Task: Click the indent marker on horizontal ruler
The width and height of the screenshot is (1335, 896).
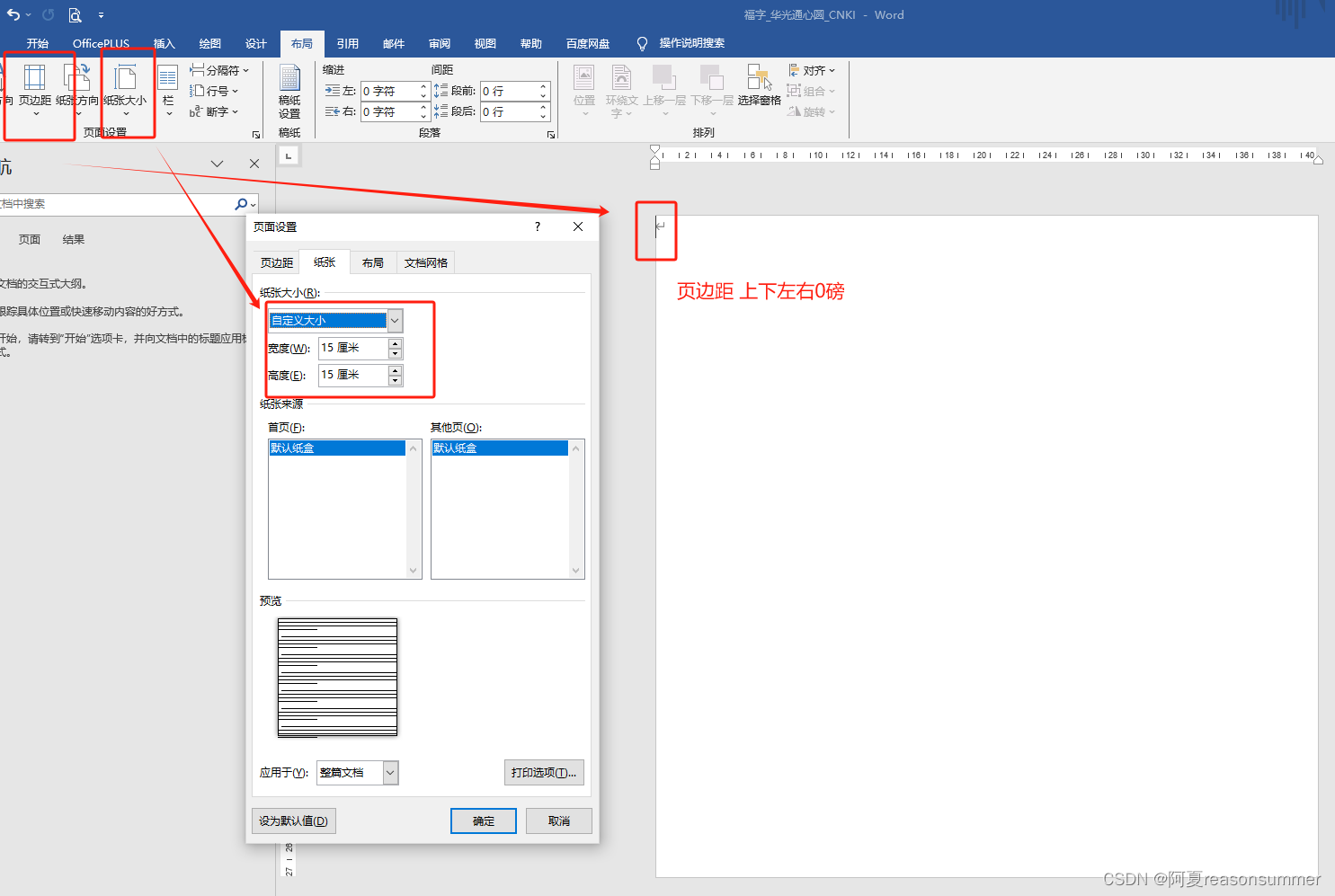Action: coord(654,157)
